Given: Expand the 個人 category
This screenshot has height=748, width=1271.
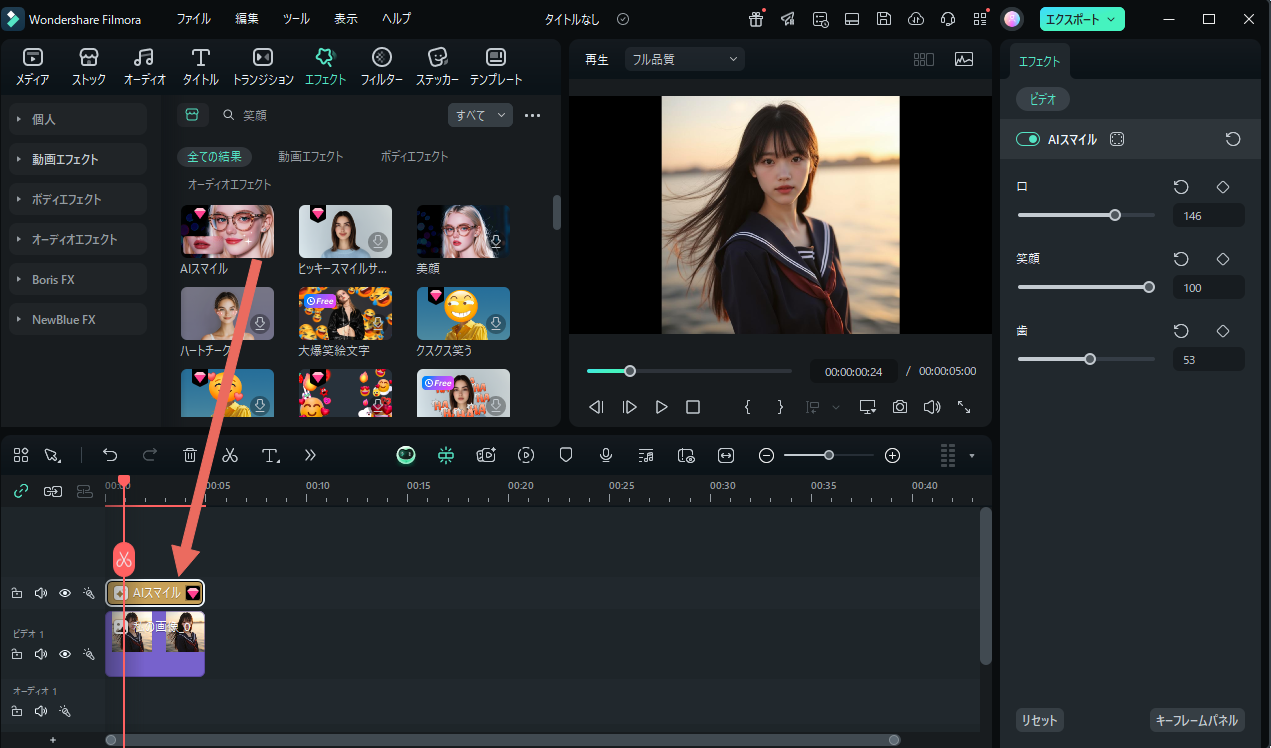Looking at the screenshot, I should (x=77, y=119).
